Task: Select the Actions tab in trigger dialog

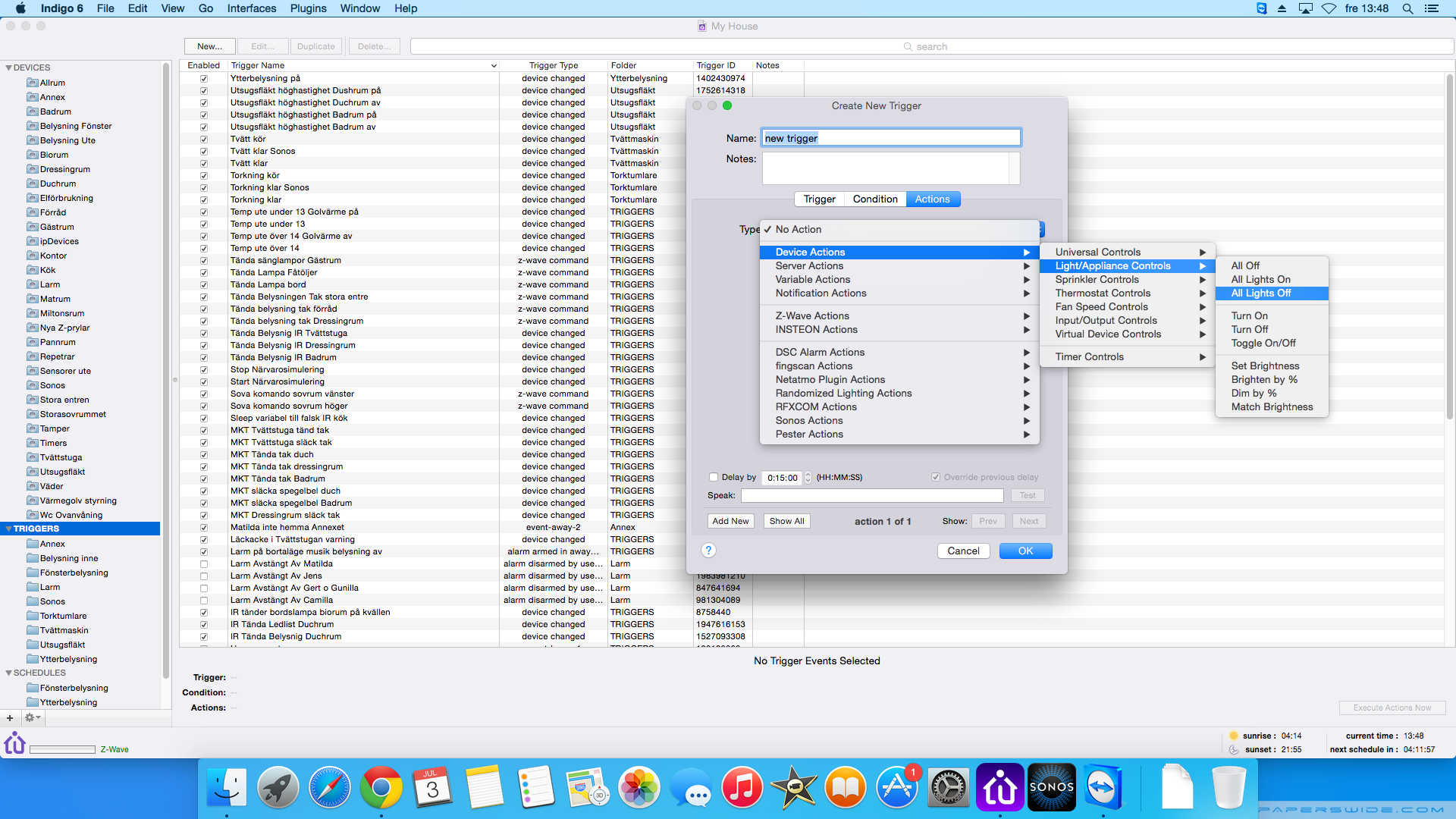Action: tap(931, 199)
